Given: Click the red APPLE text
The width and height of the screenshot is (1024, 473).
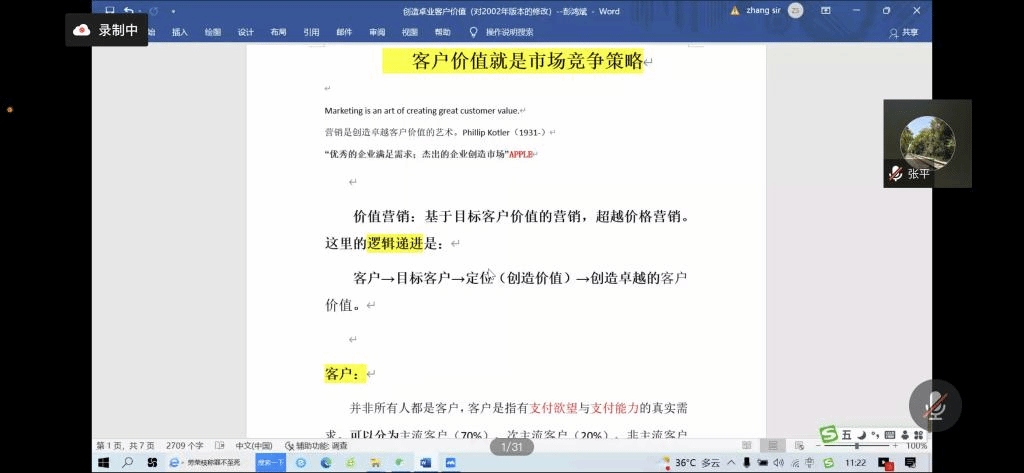Looking at the screenshot, I should coord(521,154).
